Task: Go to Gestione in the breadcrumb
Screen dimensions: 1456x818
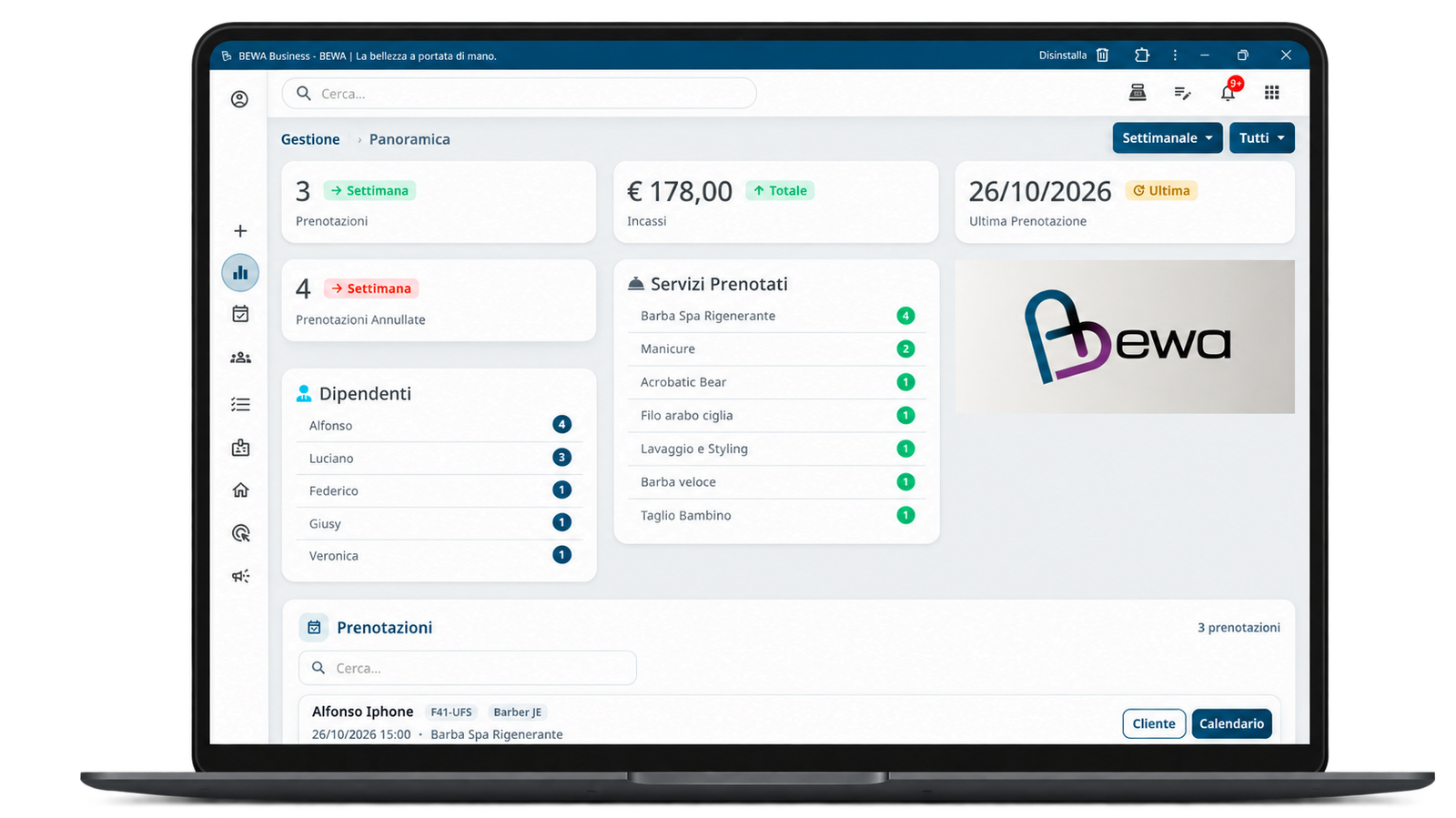Action: [310, 139]
